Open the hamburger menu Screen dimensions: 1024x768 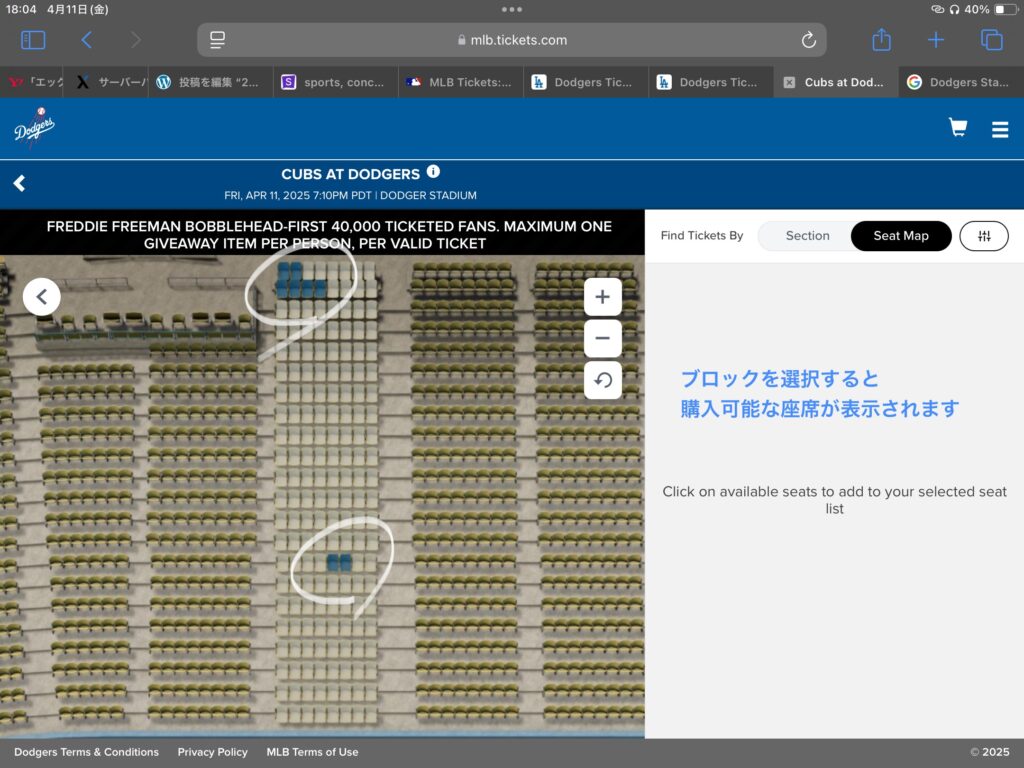[1000, 129]
